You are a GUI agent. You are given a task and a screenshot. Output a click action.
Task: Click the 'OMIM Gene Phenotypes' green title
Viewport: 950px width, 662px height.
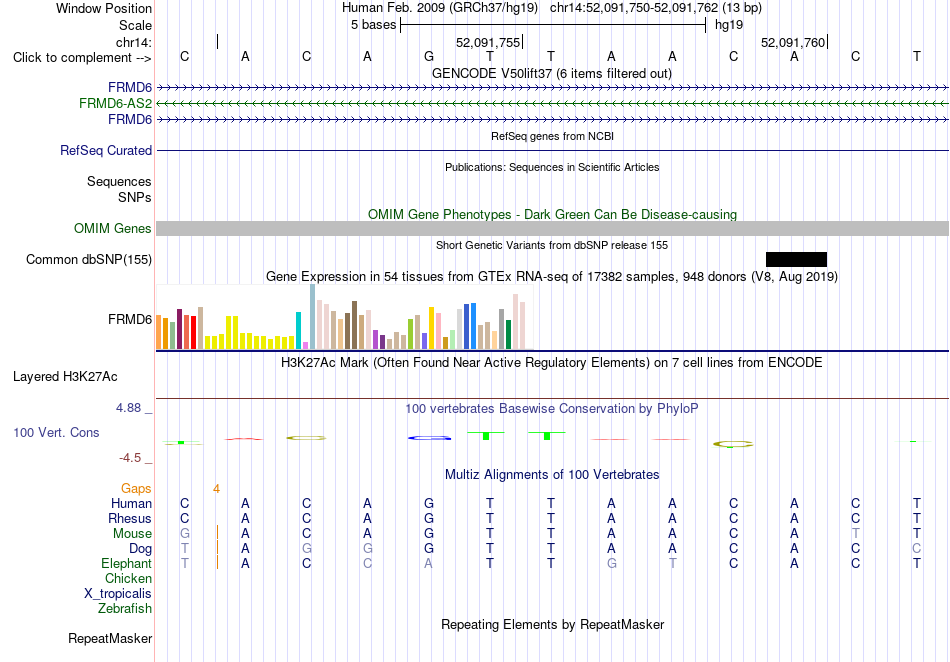553,214
